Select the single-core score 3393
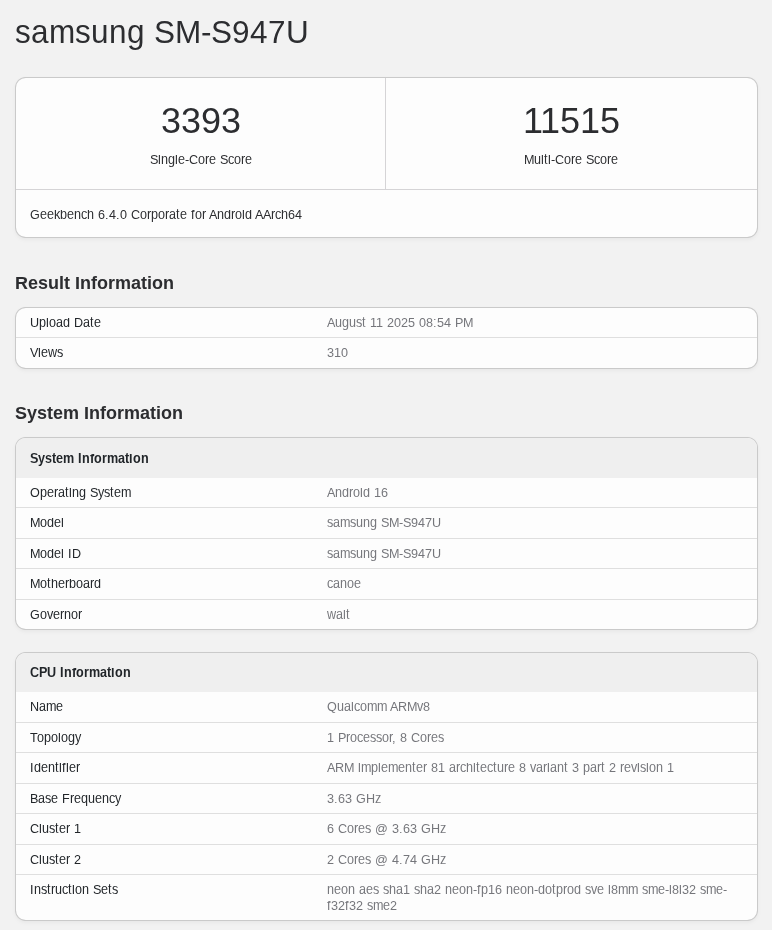The width and height of the screenshot is (772, 930). (x=200, y=120)
